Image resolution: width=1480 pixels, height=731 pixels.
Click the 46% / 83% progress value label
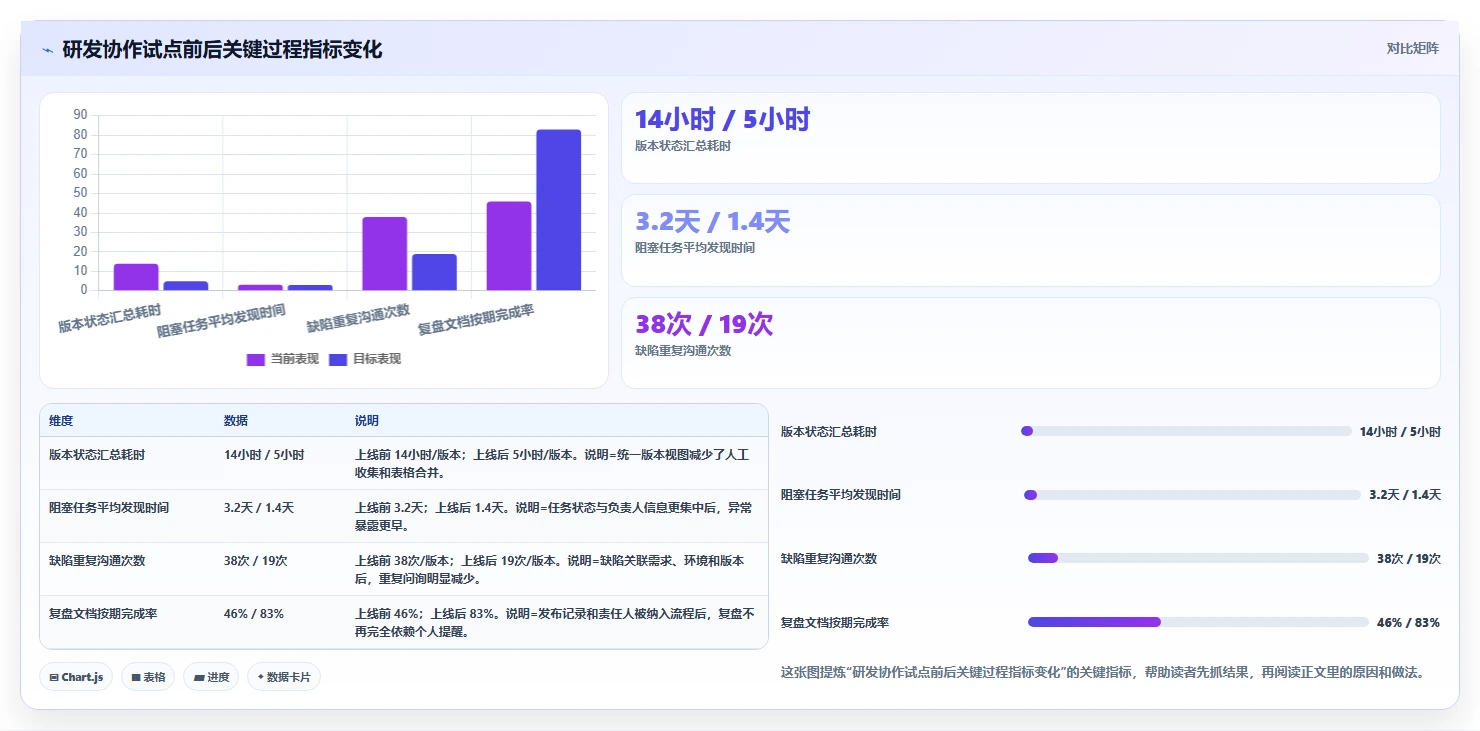(1408, 622)
